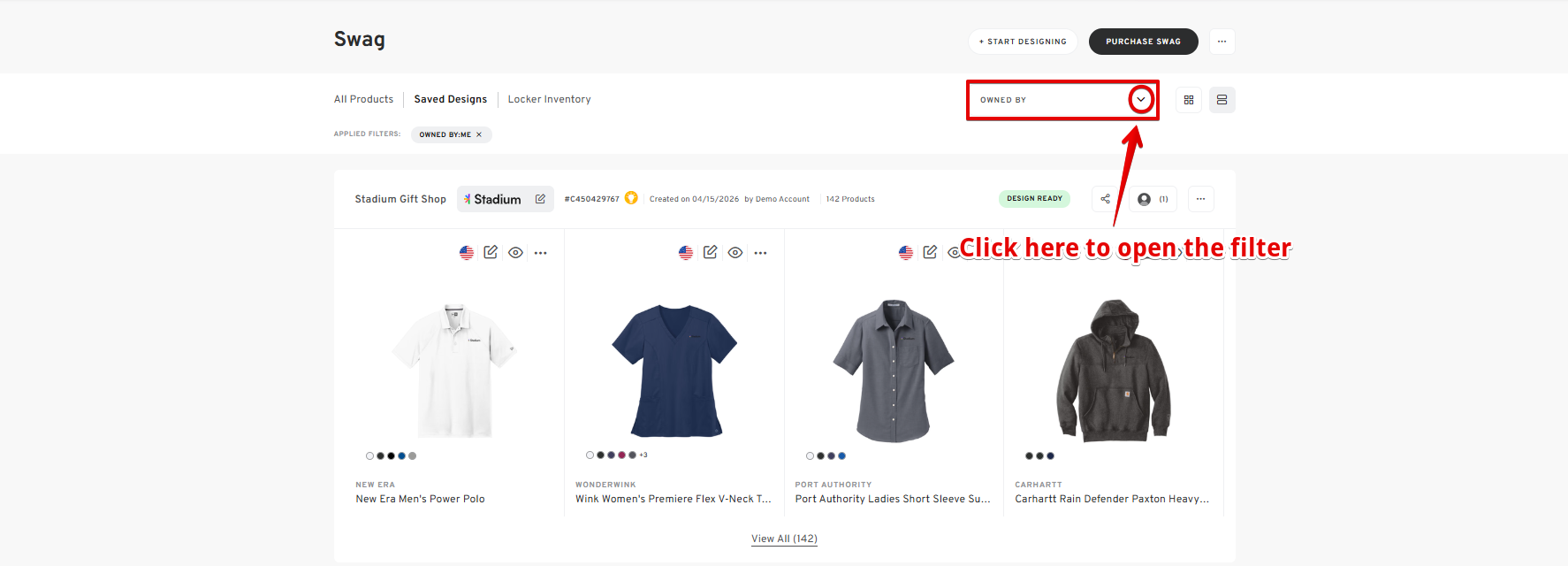Click the edit icon above New Era polo

click(491, 252)
